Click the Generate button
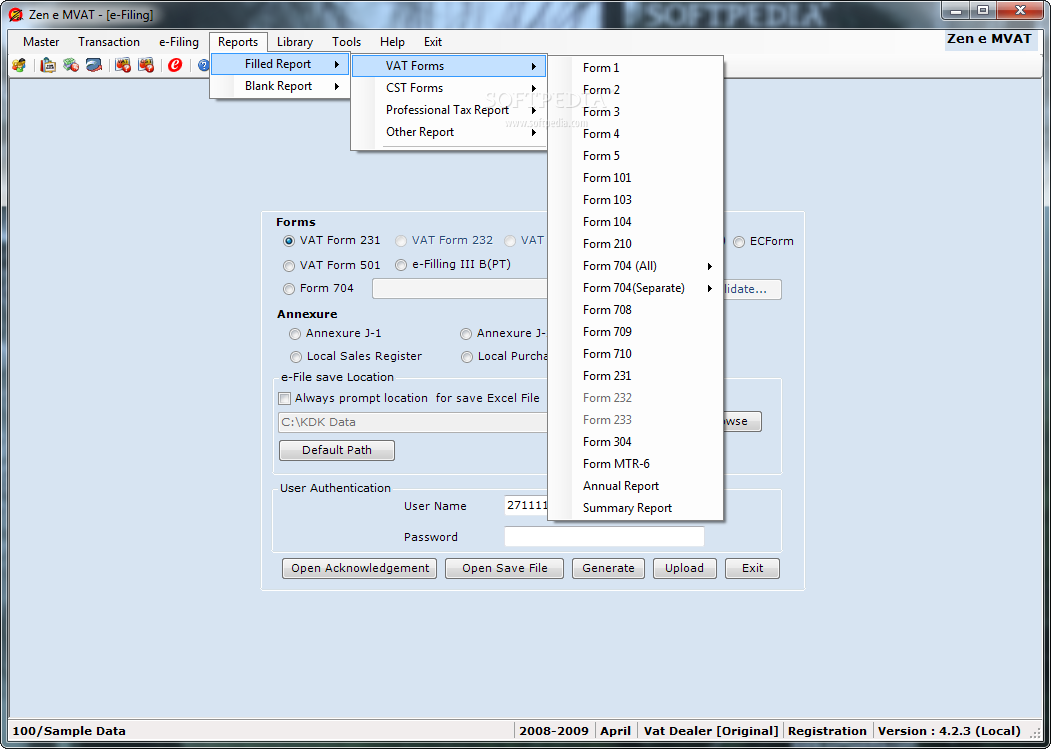The image size is (1051, 749). pyautogui.click(x=608, y=568)
